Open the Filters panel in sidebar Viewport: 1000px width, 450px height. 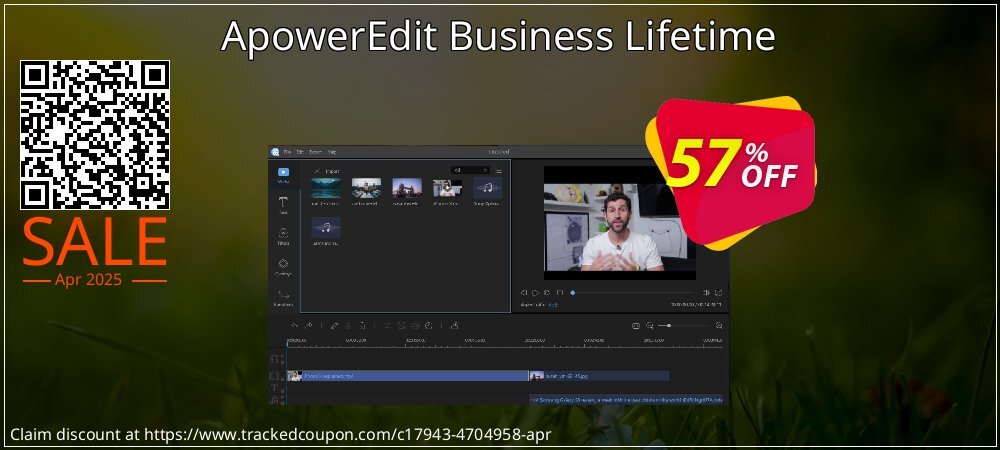283,236
